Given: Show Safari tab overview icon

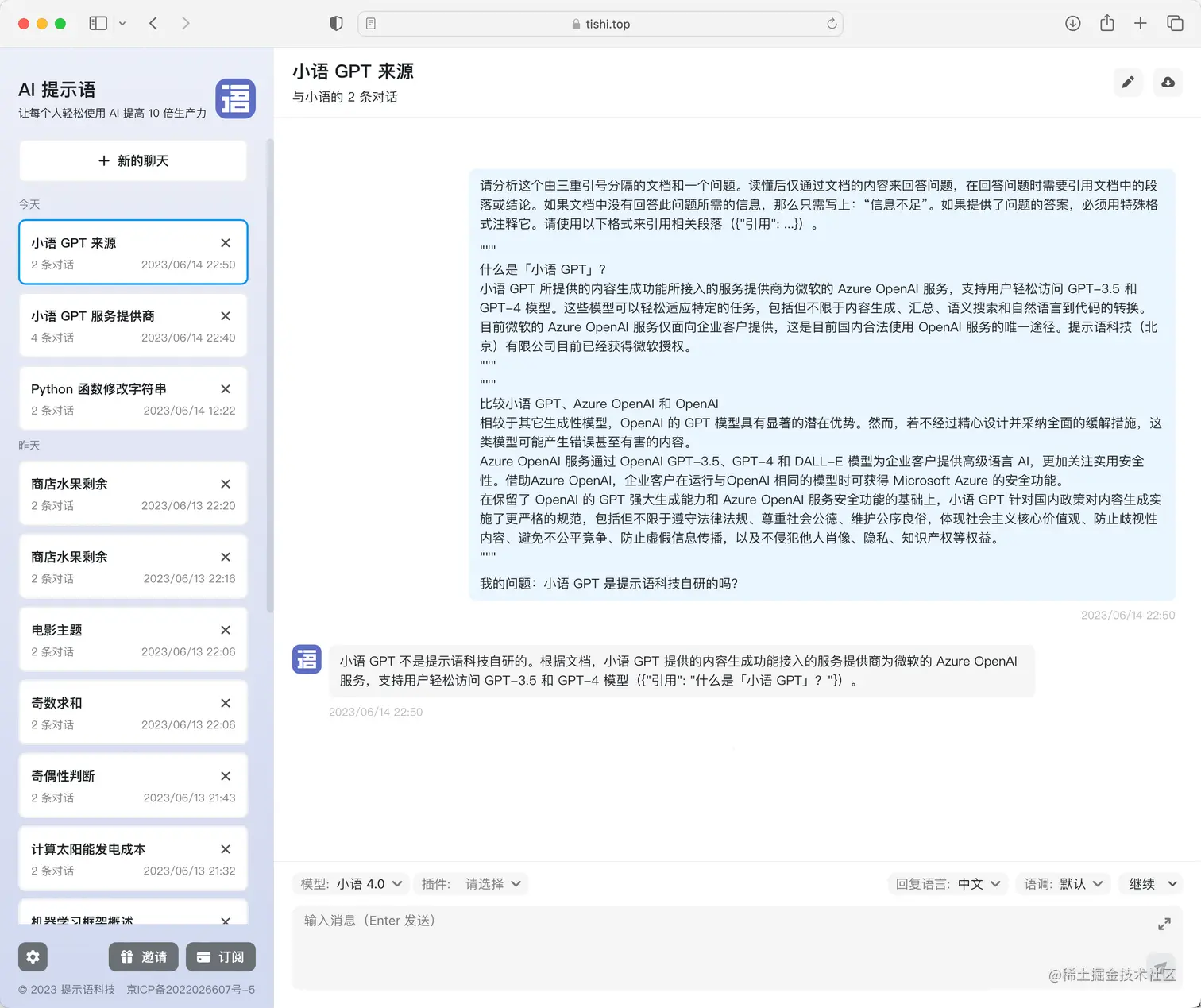Looking at the screenshot, I should (x=1176, y=24).
